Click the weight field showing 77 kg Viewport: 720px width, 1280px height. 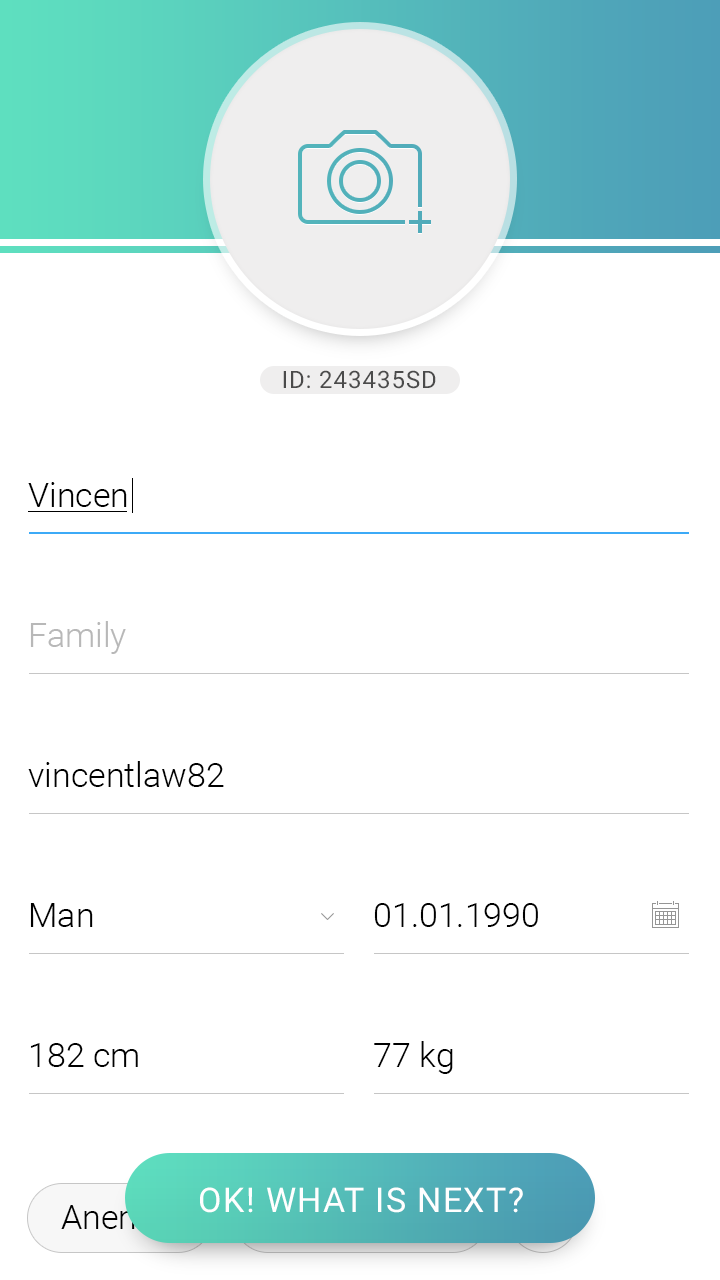click(x=530, y=1056)
